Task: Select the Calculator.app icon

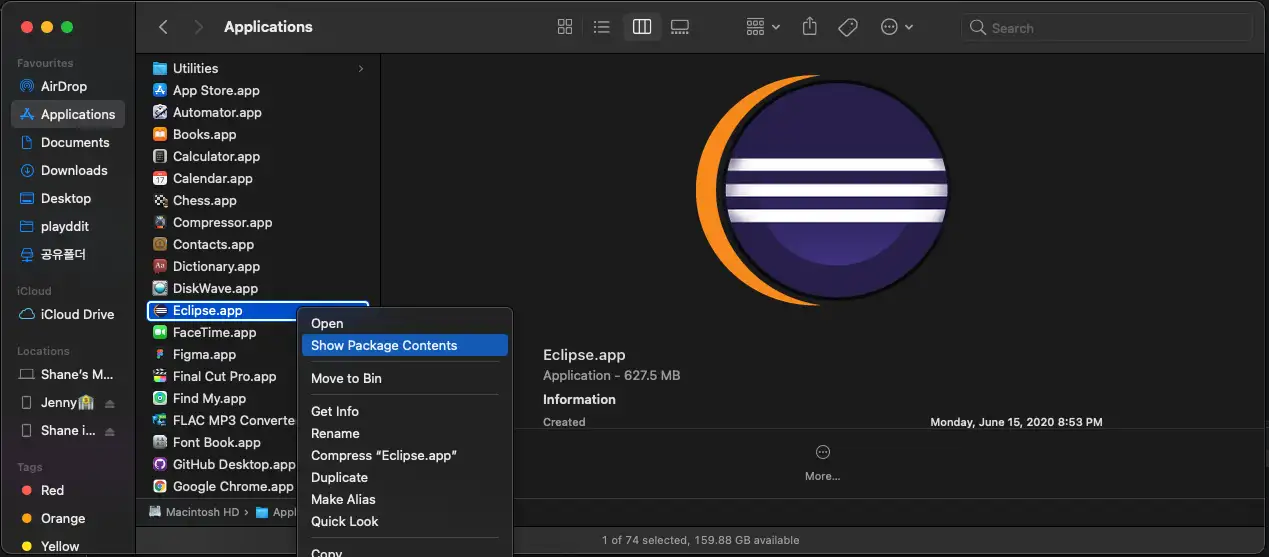Action: tap(160, 156)
